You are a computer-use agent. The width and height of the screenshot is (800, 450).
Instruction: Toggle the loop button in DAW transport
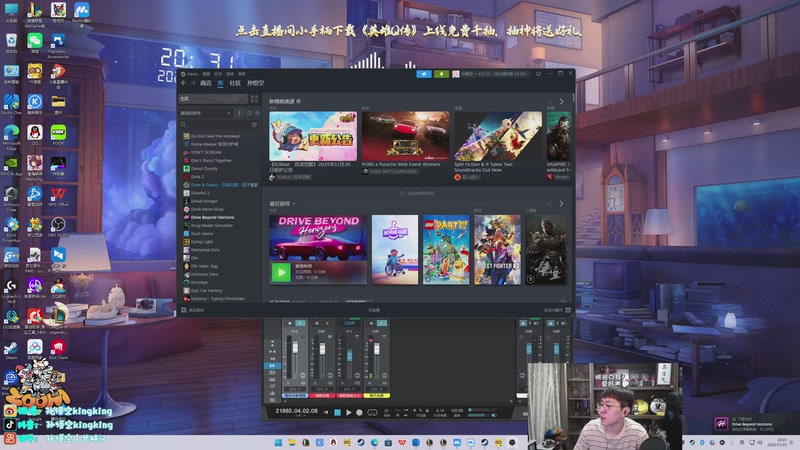click(372, 412)
